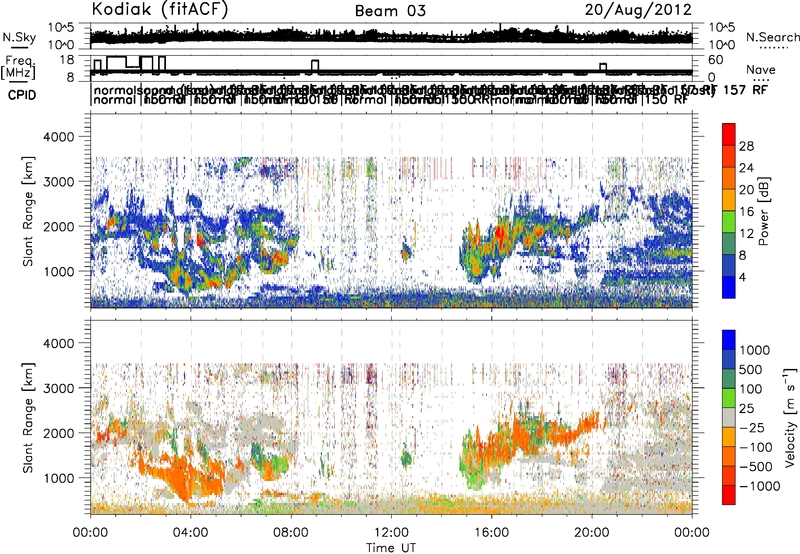The width and height of the screenshot is (800, 554).
Task: Click the orange segment between 20 and 24 dB
Action: point(729,178)
